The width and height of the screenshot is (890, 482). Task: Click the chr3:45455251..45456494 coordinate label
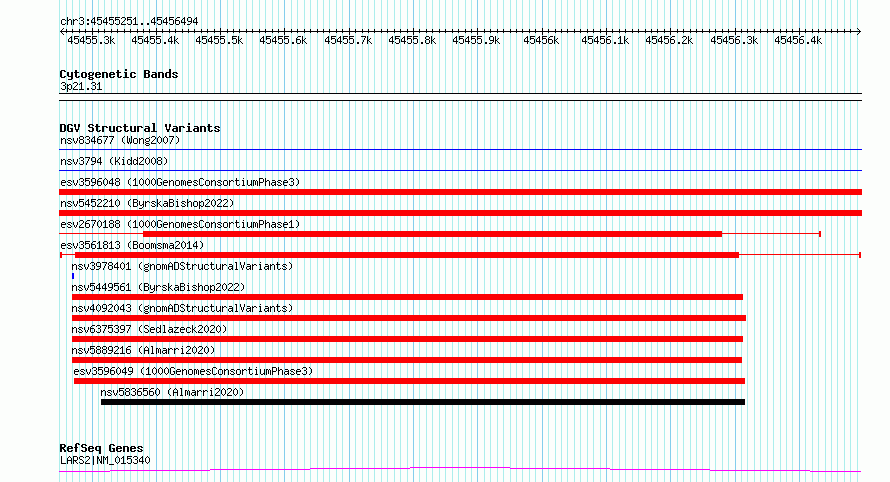coord(129,21)
